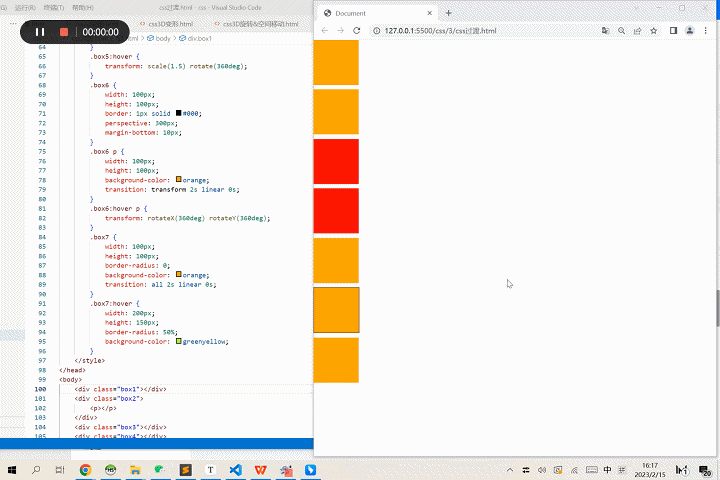Viewport: 720px width, 480px height.
Task: Open Chrome profile avatar
Action: tap(690, 31)
